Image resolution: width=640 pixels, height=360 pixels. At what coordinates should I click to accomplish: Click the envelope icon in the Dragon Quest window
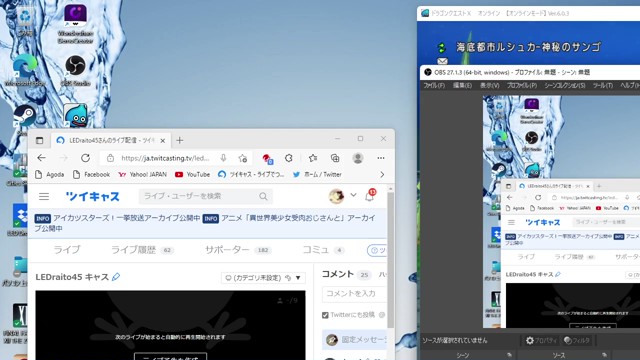click(x=442, y=61)
